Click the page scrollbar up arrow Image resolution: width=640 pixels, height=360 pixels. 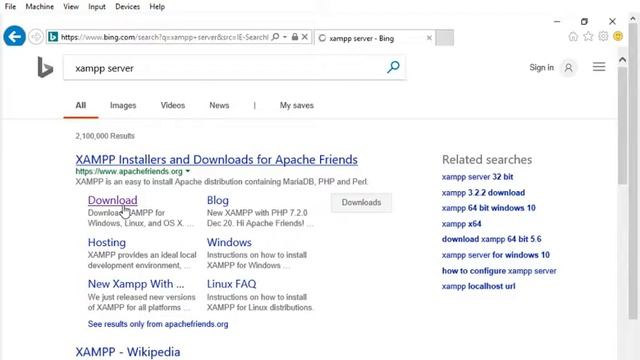coord(622,60)
